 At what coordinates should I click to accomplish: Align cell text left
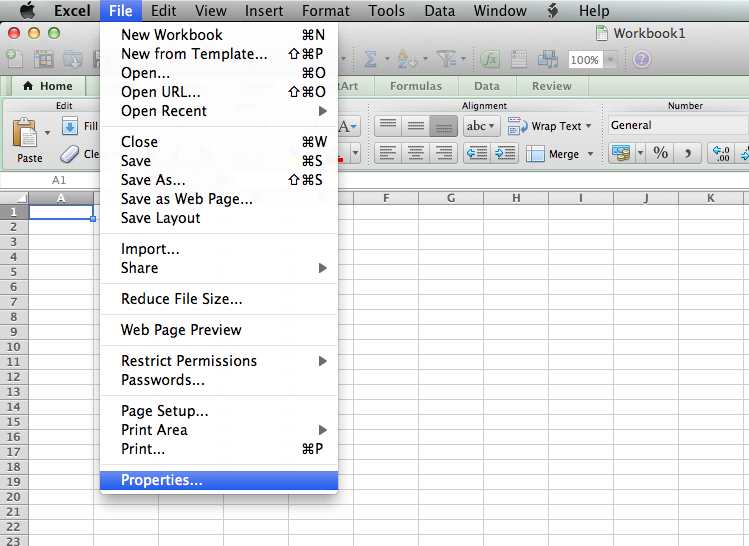tap(388, 154)
